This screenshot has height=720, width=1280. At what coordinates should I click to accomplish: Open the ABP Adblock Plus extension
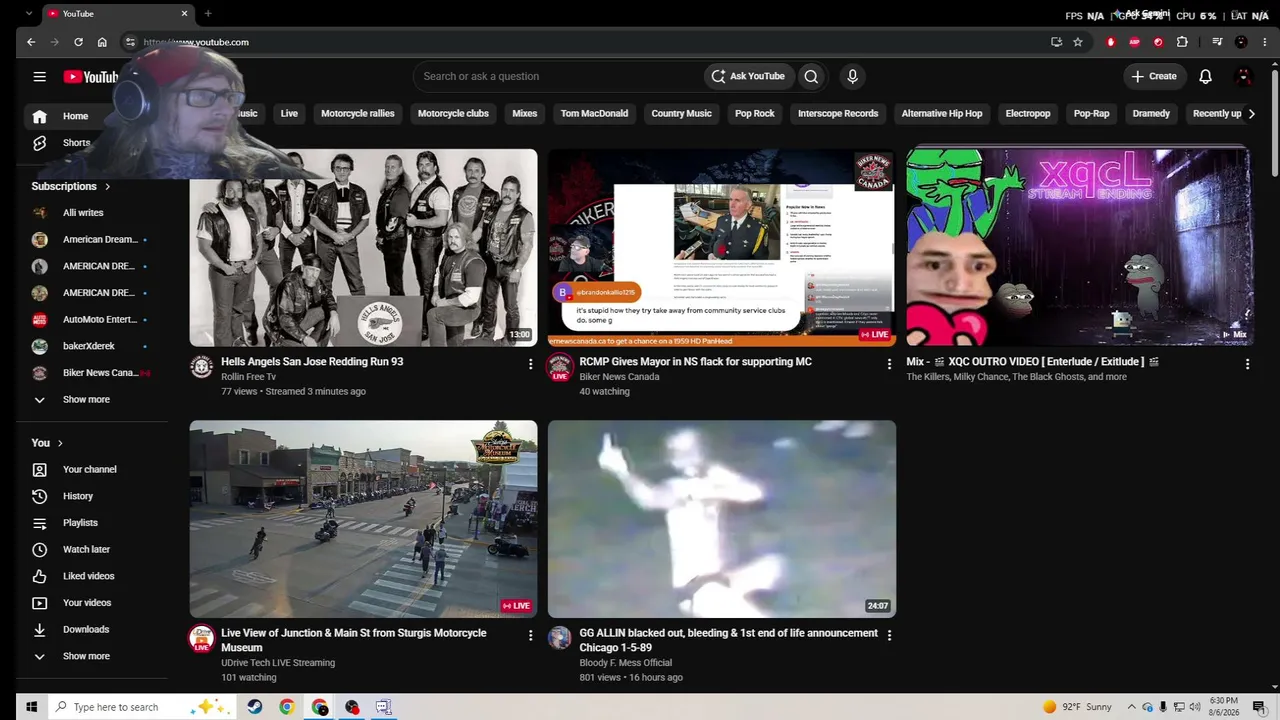point(1134,42)
